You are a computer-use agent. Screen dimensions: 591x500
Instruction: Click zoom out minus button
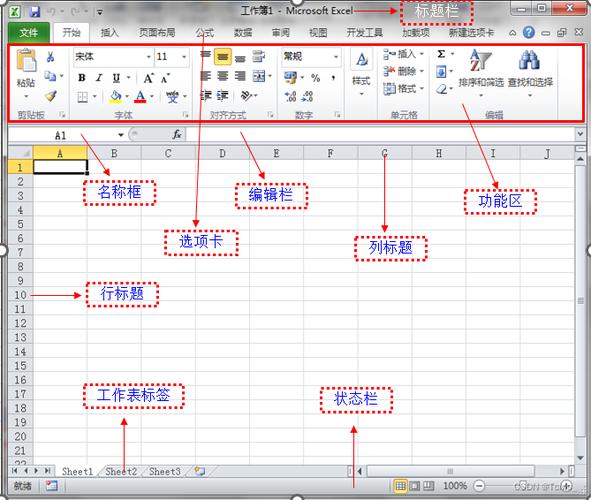479,486
